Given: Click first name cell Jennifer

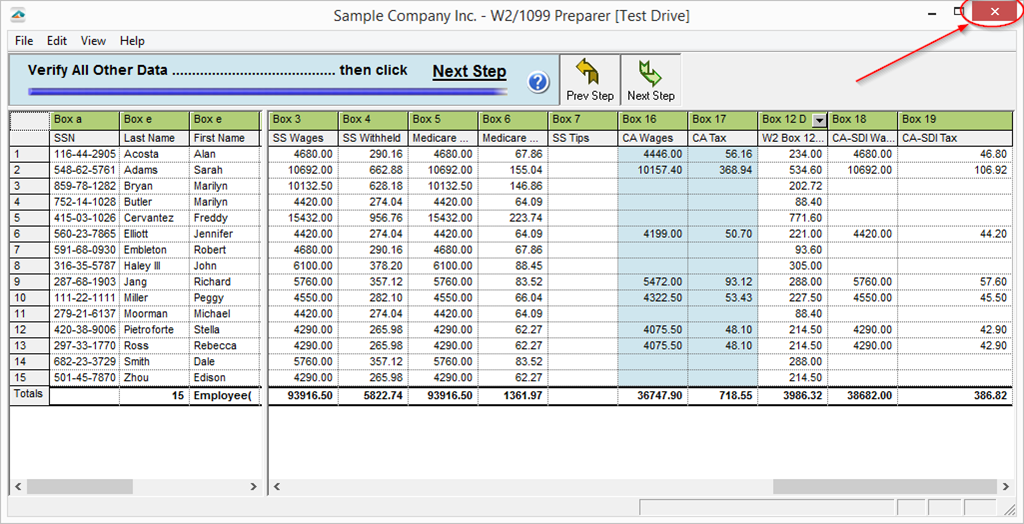Looking at the screenshot, I should (x=225, y=234).
